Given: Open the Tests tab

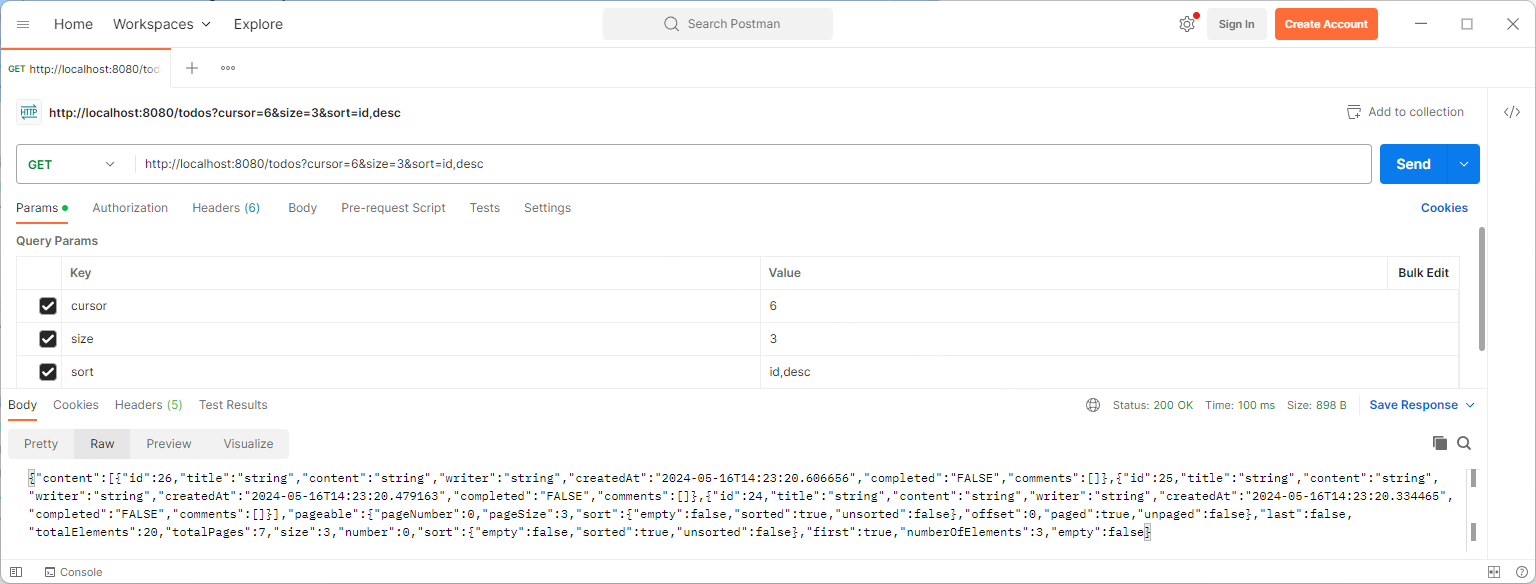Looking at the screenshot, I should [x=484, y=208].
